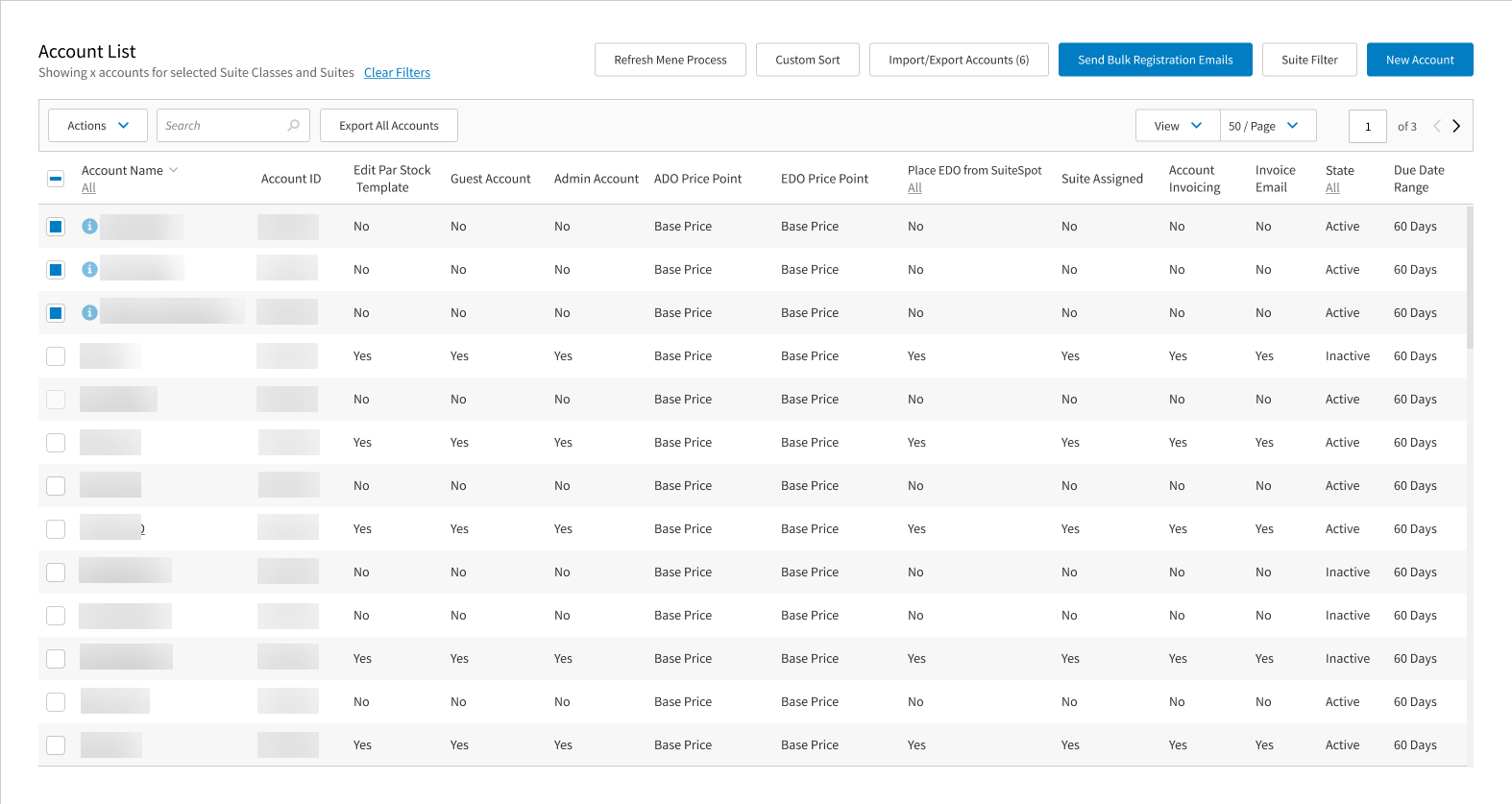The width and height of the screenshot is (1512, 804).
Task: Open the Actions dropdown
Action: (x=98, y=126)
